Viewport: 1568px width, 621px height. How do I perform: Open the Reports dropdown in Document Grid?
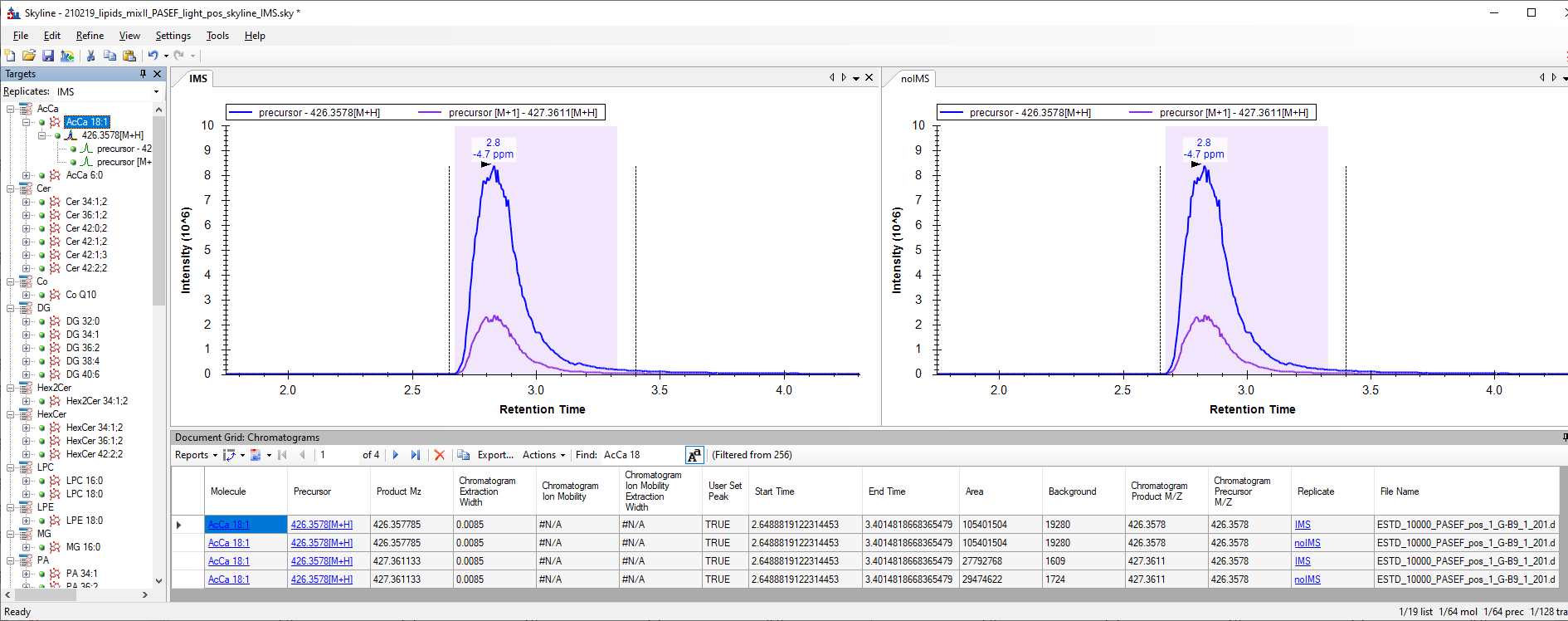coord(196,455)
